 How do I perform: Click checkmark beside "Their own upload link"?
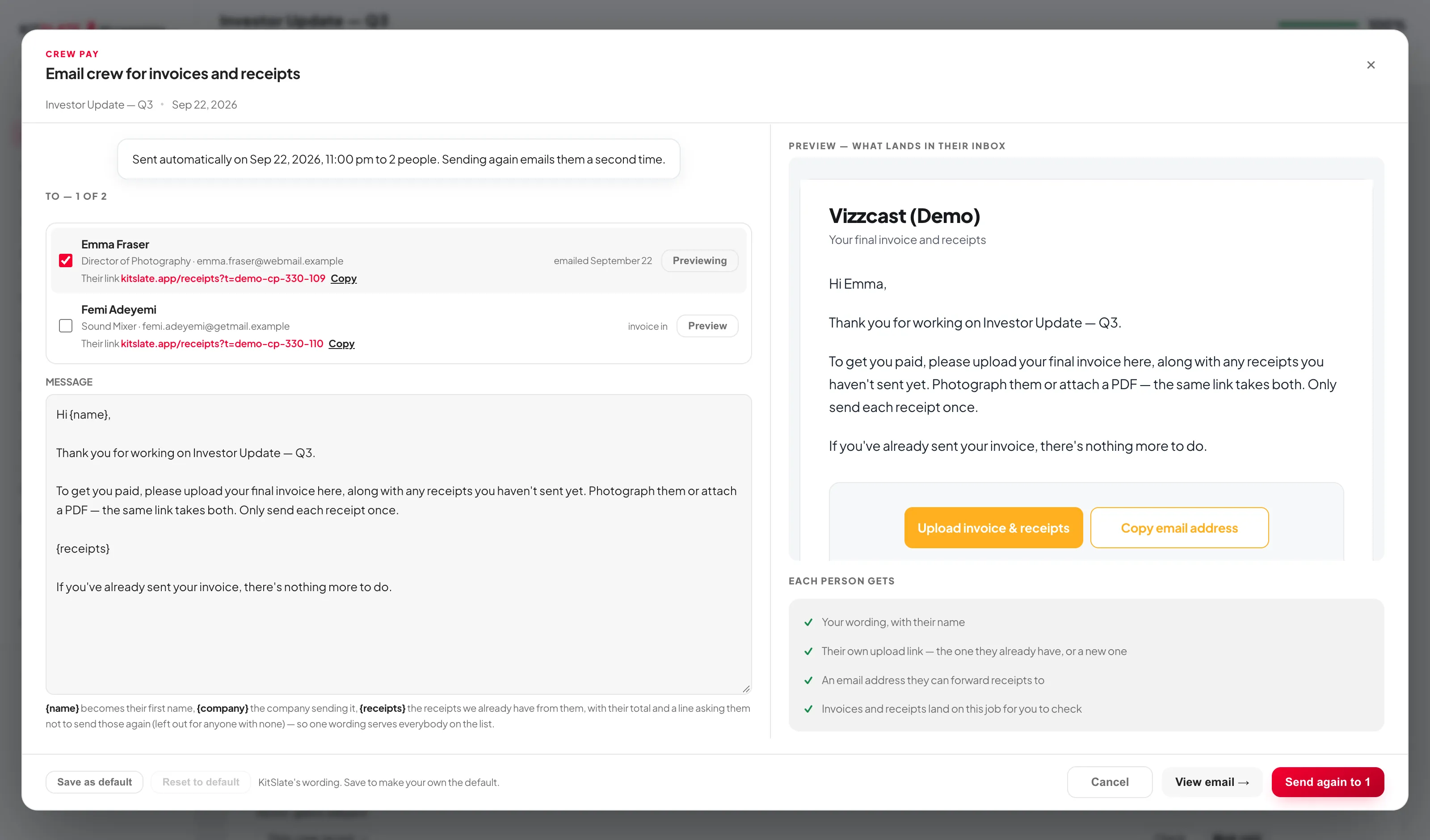point(808,651)
